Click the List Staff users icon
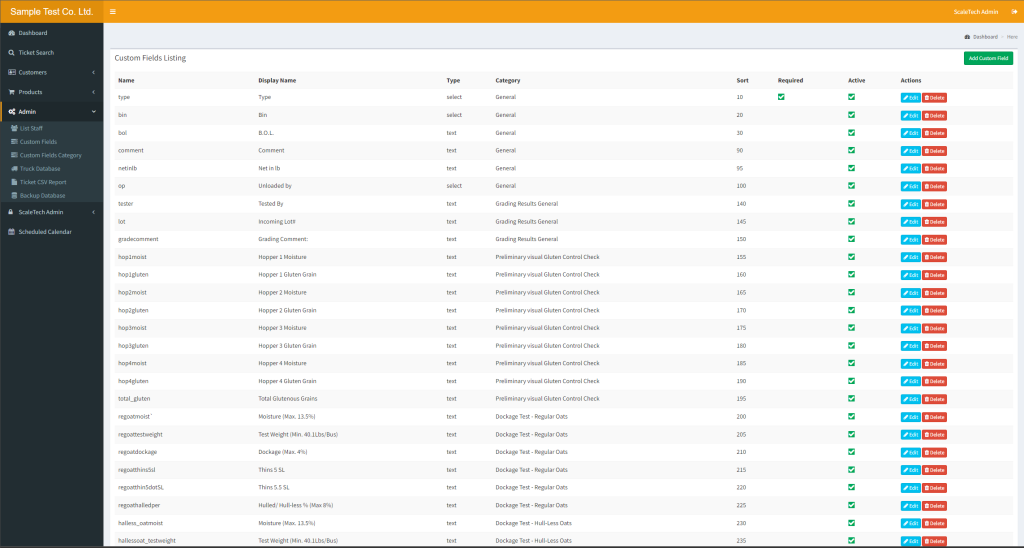Screen dimensions: 1024x548 (14, 128)
